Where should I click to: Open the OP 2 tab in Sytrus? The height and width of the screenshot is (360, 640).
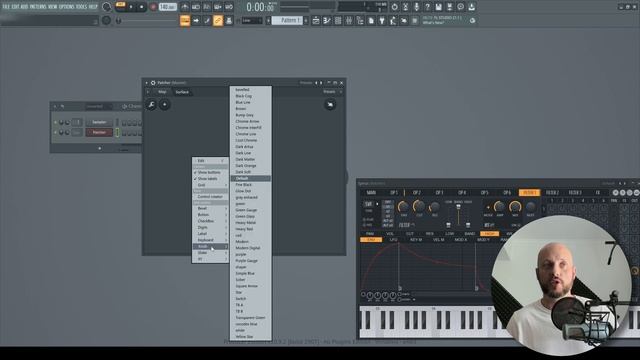[x=416, y=193]
